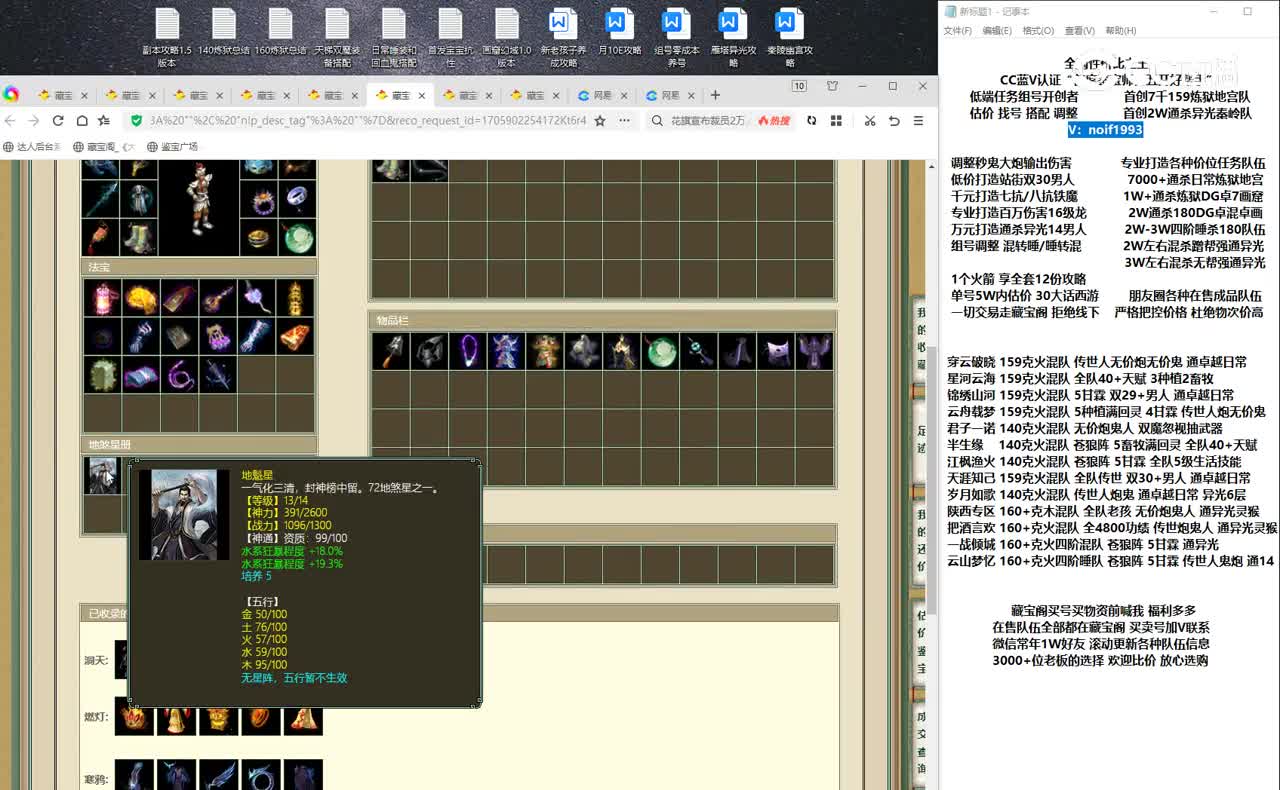Screen dimensions: 1280x790
Task: Open the 藏宝阁 bookmark
Action: (103, 147)
